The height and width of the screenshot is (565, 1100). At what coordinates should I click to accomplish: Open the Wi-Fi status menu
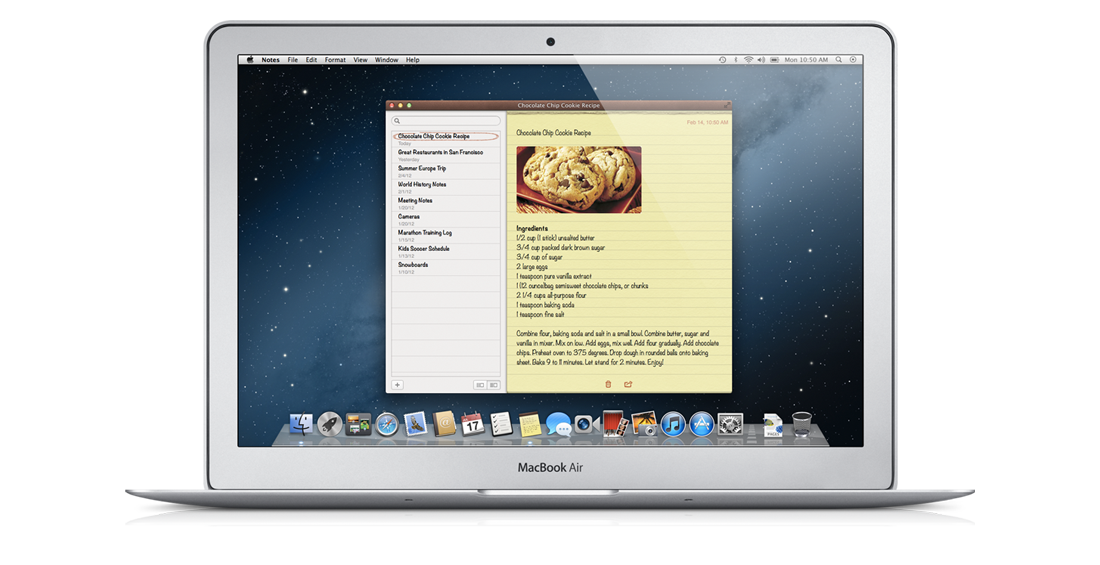(747, 60)
